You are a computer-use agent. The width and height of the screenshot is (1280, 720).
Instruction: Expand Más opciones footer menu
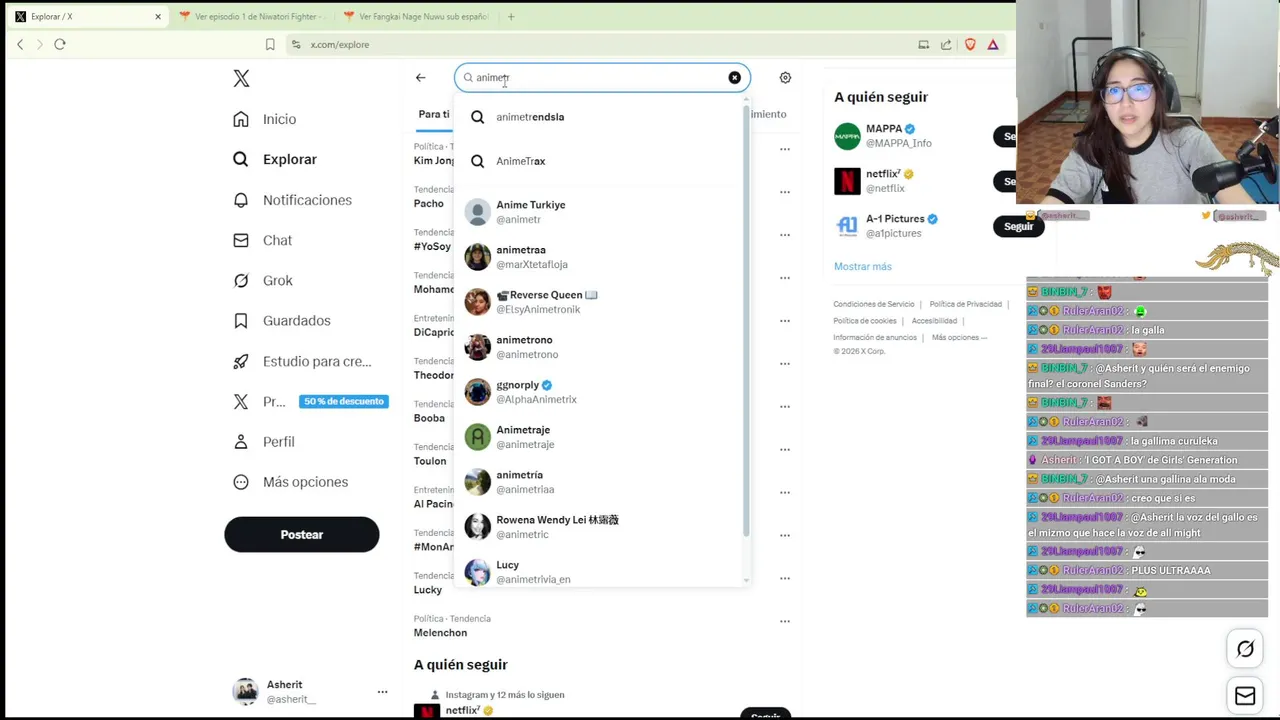(x=959, y=337)
